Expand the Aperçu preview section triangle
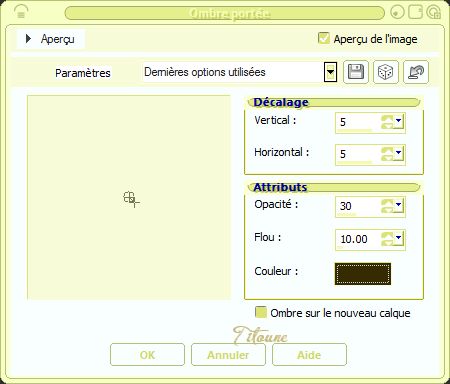This screenshot has width=450, height=384. point(28,39)
